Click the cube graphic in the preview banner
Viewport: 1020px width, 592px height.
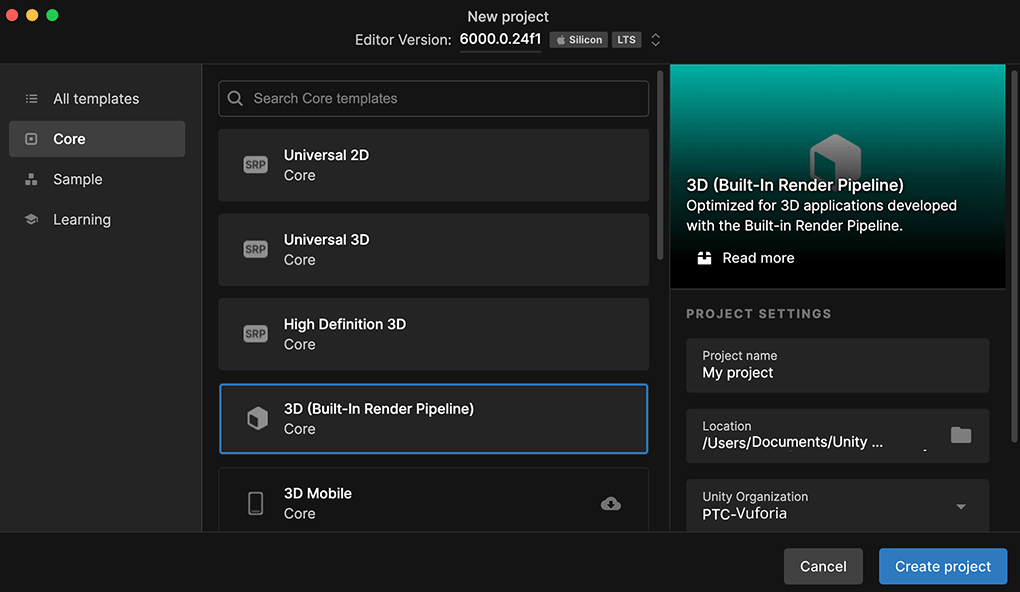(835, 157)
